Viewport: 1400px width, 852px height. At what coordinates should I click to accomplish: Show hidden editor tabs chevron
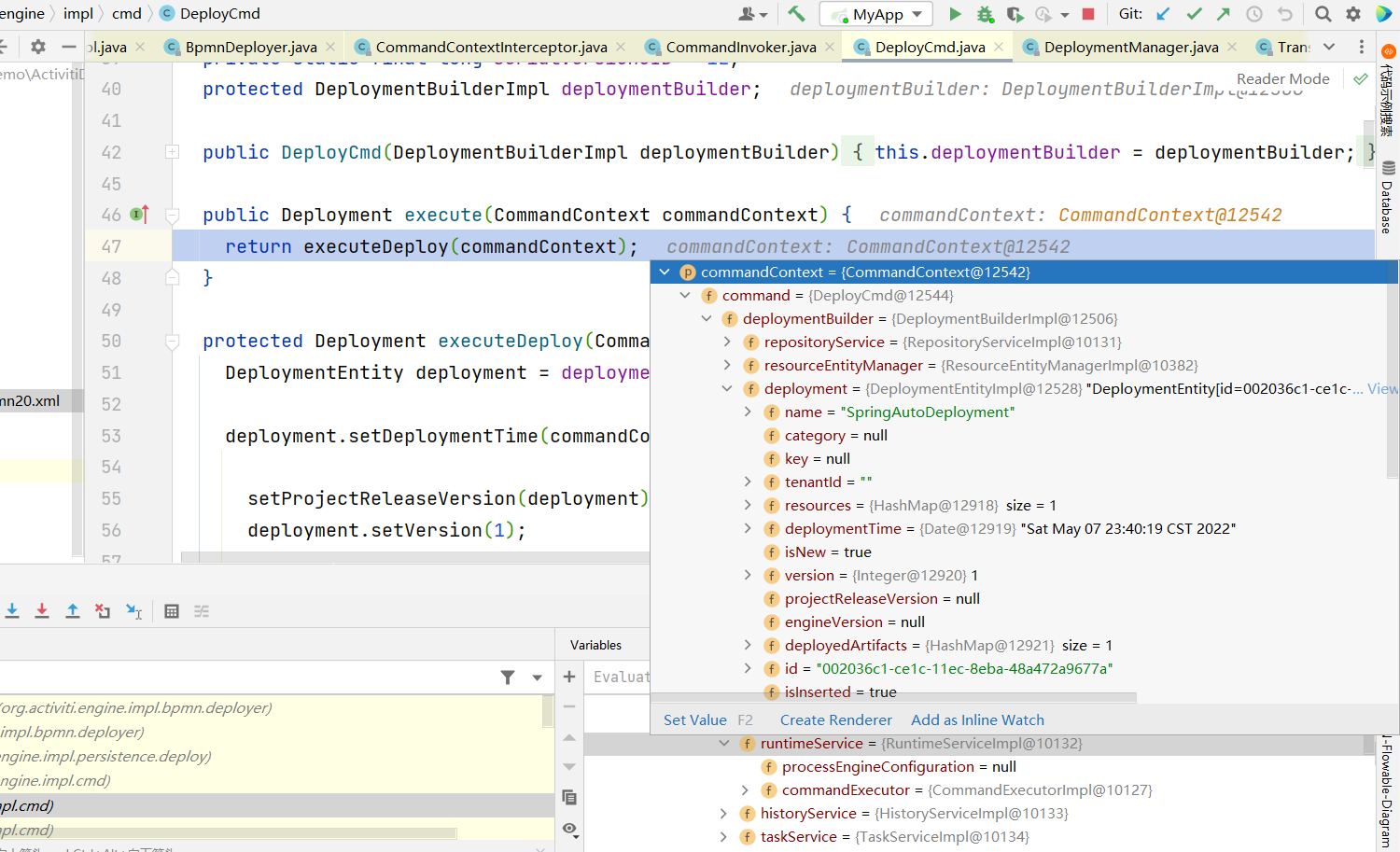[1329, 47]
